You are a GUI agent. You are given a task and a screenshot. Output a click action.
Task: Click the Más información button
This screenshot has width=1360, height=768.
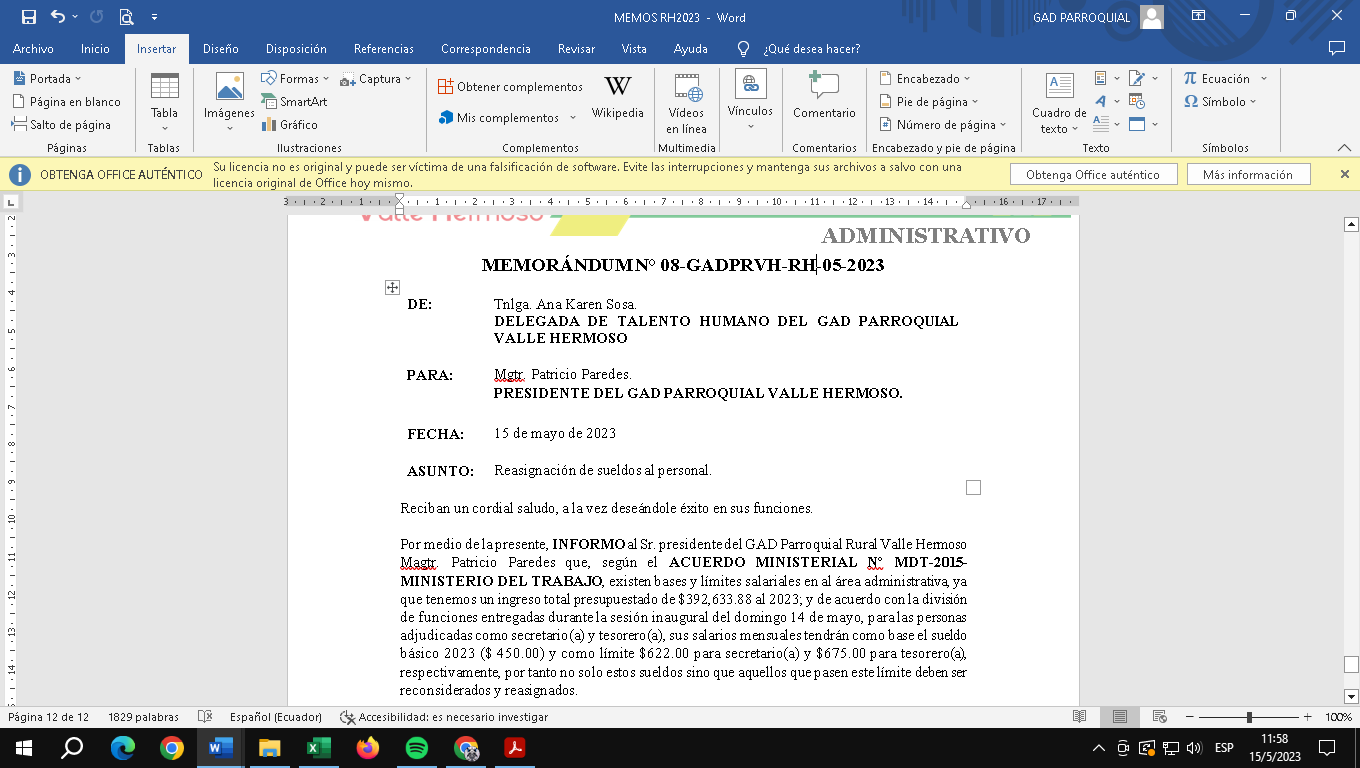[1247, 175]
